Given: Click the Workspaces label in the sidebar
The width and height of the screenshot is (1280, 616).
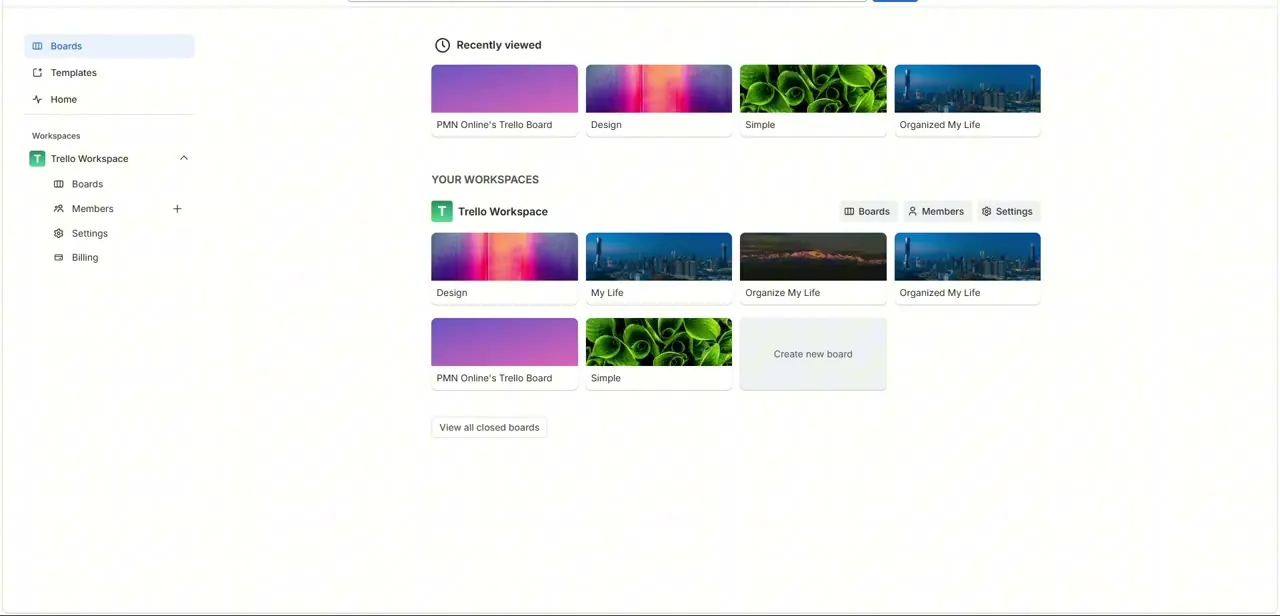Looking at the screenshot, I should [56, 136].
